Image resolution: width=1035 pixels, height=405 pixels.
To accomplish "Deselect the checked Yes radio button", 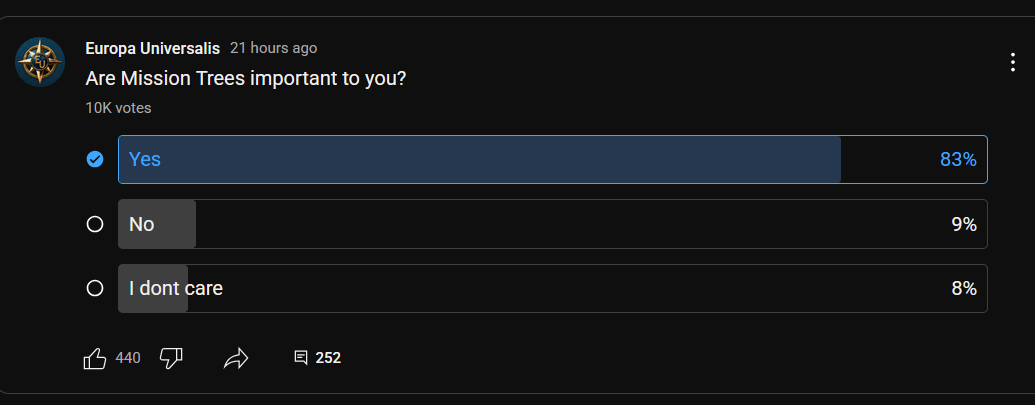I will click(x=95, y=160).
